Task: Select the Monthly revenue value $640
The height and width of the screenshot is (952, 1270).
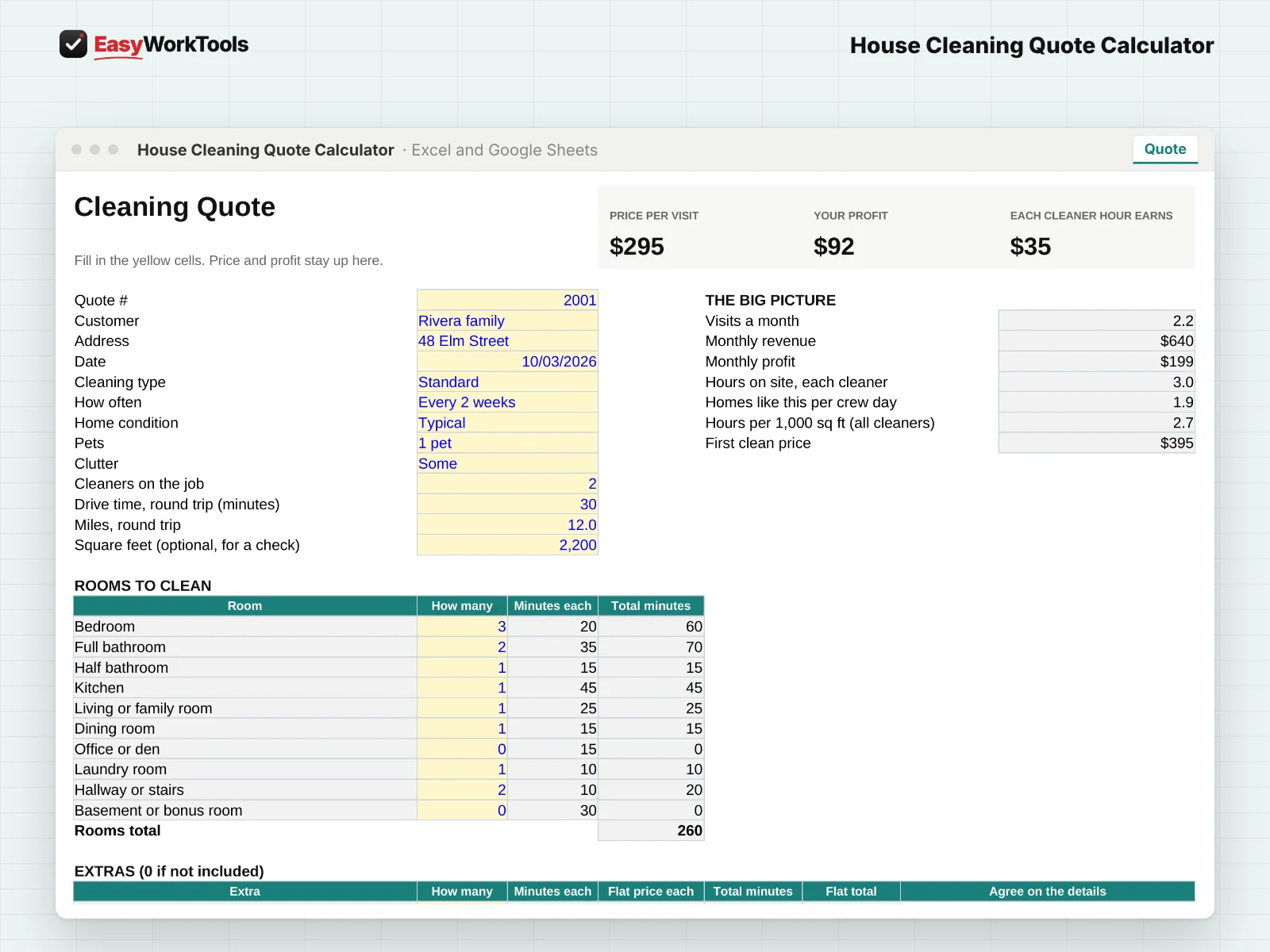Action: pos(1096,341)
